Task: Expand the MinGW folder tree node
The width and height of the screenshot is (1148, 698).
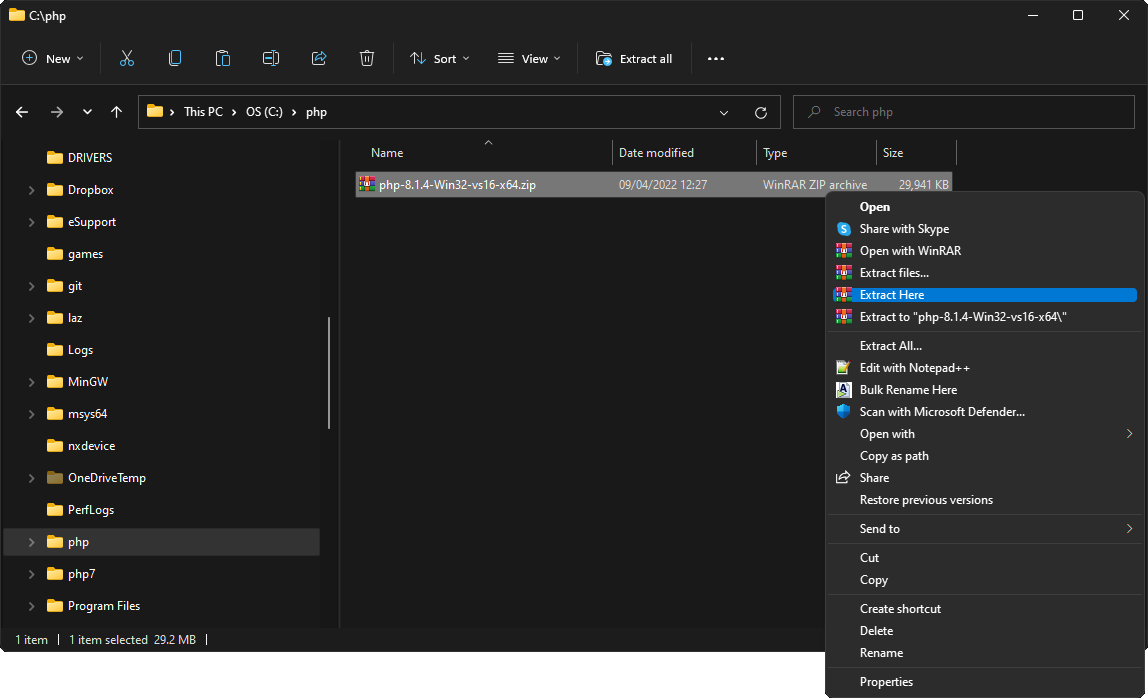Action: point(31,382)
